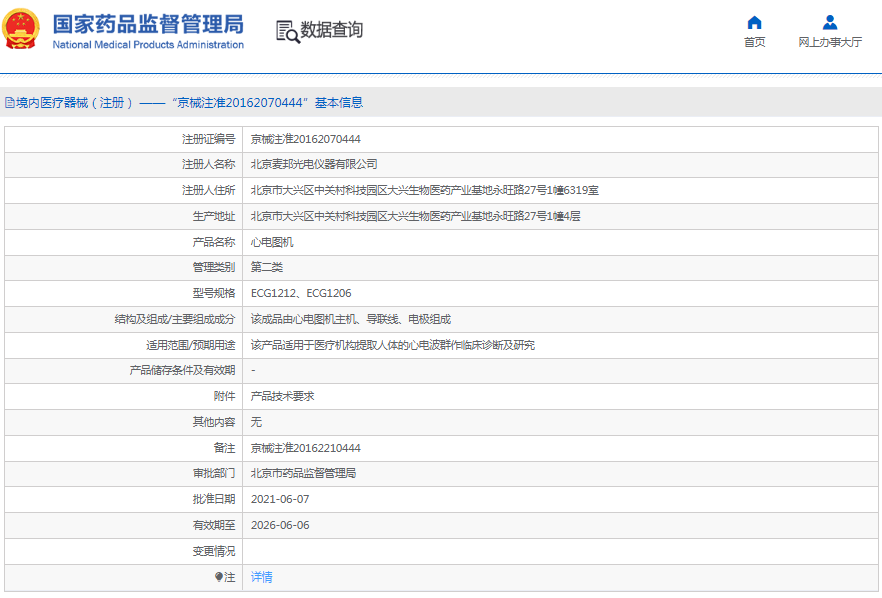The height and width of the screenshot is (598, 882).
Task: Click the national emblem logo
Action: [22, 30]
